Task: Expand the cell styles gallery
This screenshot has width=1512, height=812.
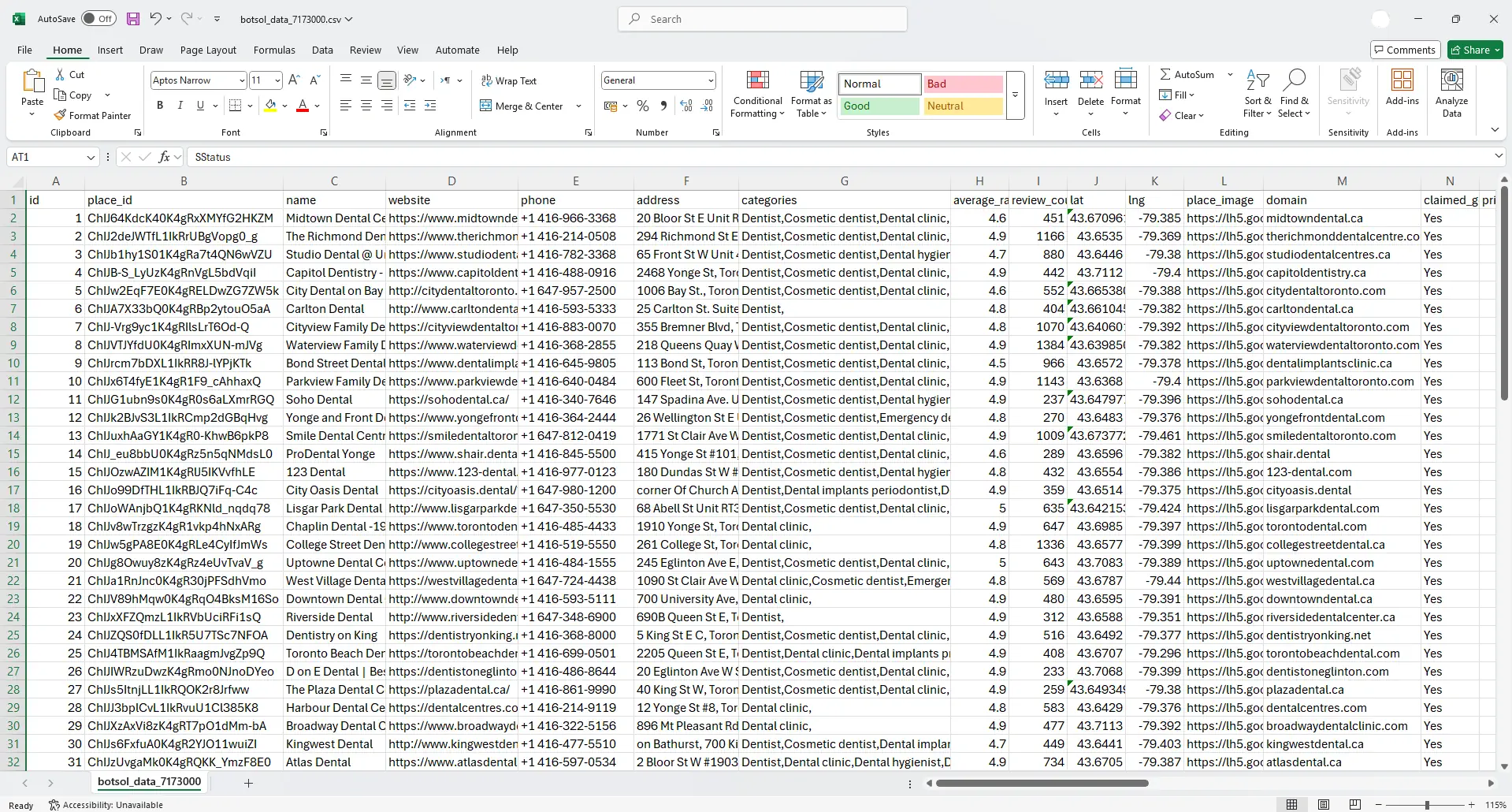Action: [x=1015, y=95]
